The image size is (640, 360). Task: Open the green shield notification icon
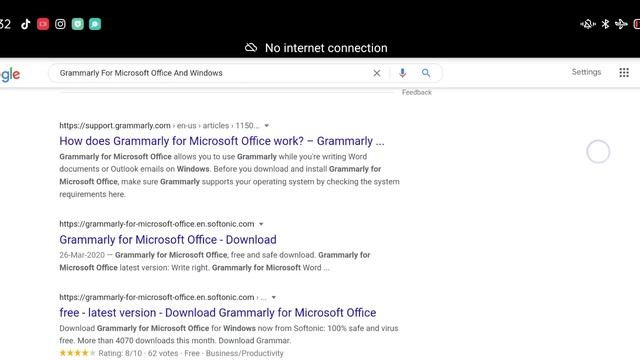pyautogui.click(x=78, y=24)
